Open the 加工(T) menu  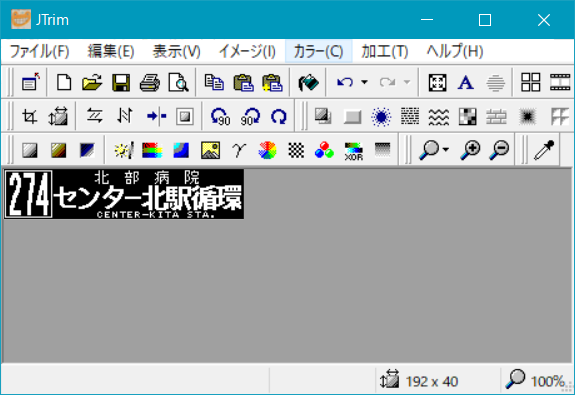(385, 51)
